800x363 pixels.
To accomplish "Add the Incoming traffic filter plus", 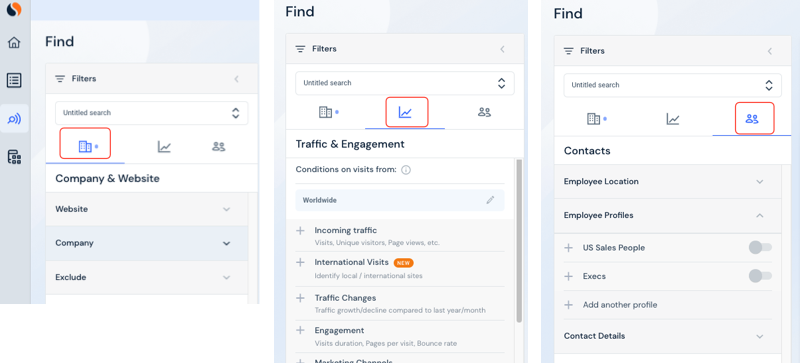I will (x=301, y=231).
